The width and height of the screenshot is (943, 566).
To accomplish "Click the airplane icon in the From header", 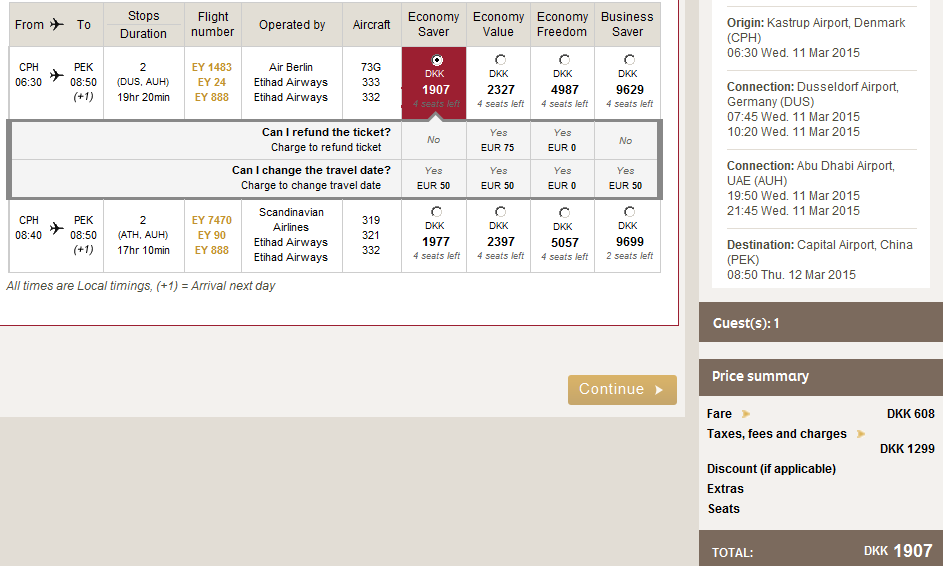I will pyautogui.click(x=56, y=25).
